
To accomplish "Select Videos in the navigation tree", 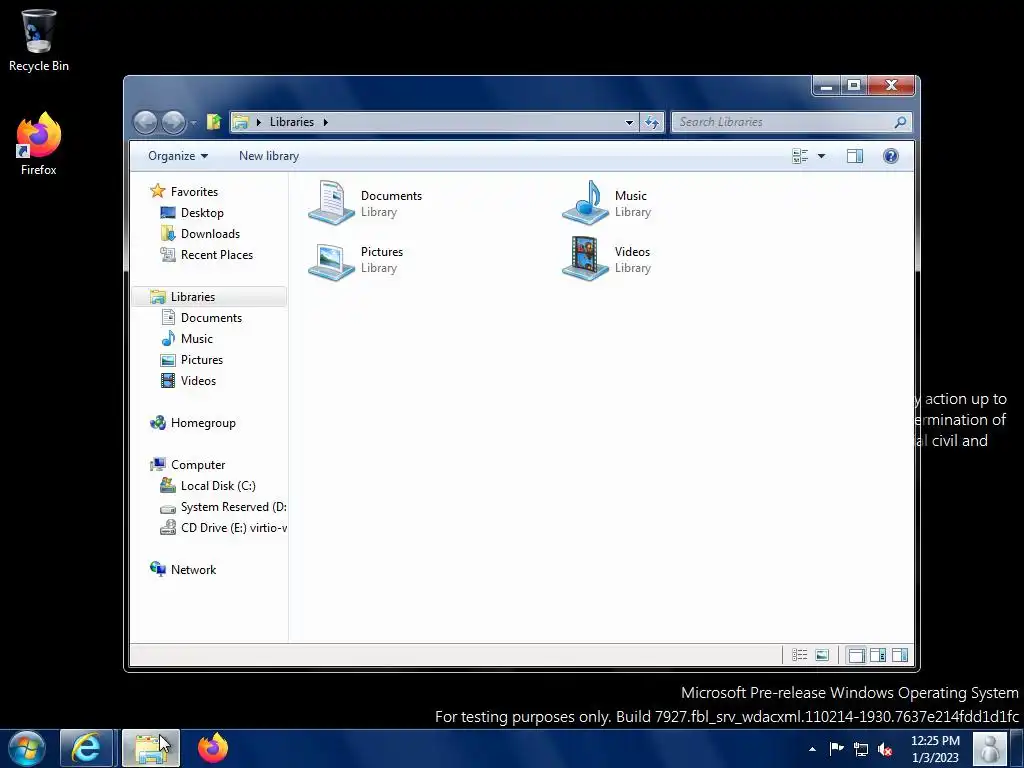I will point(198,381).
